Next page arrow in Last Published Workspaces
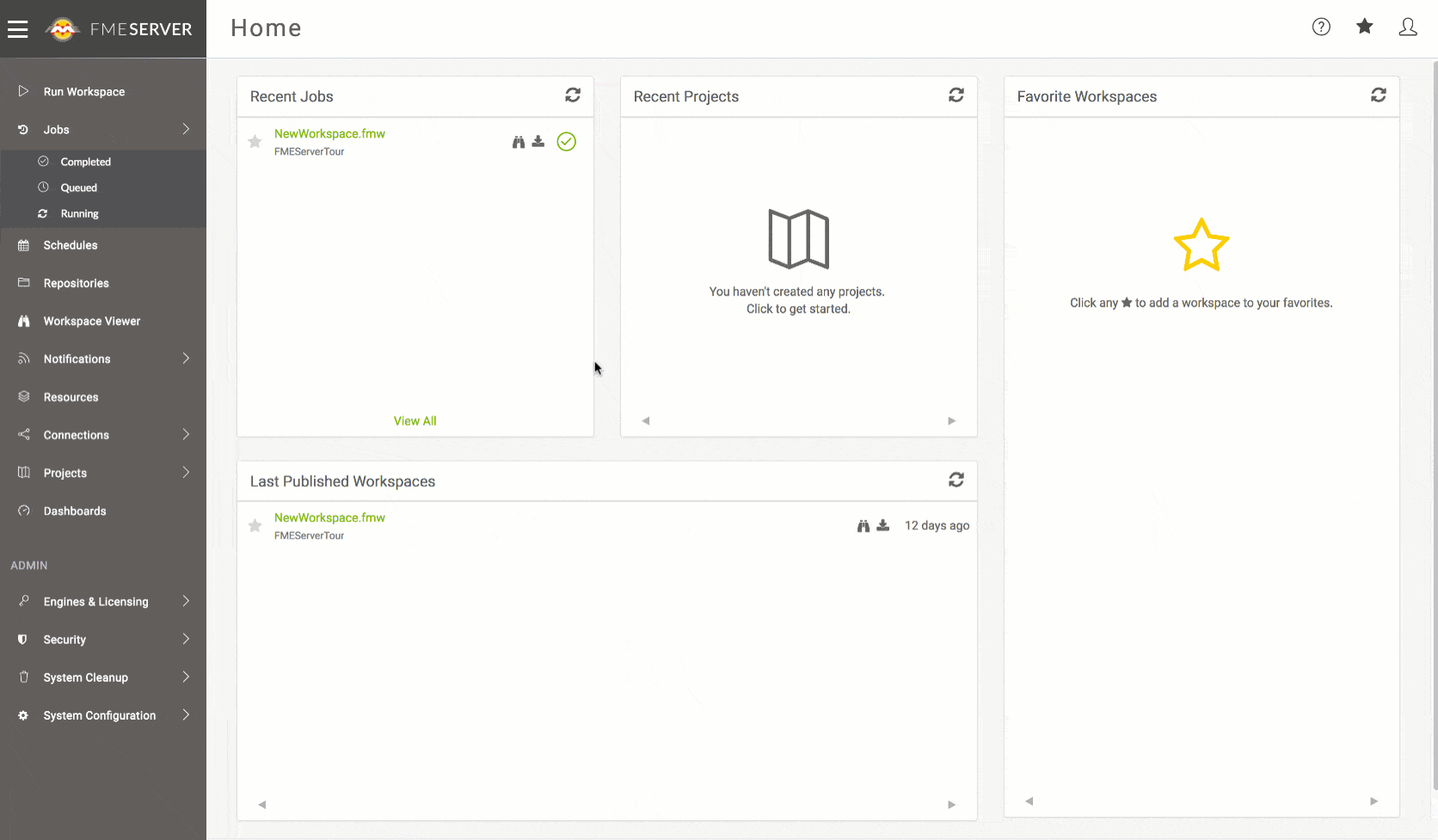This screenshot has width=1438, height=840. pyautogui.click(x=951, y=805)
